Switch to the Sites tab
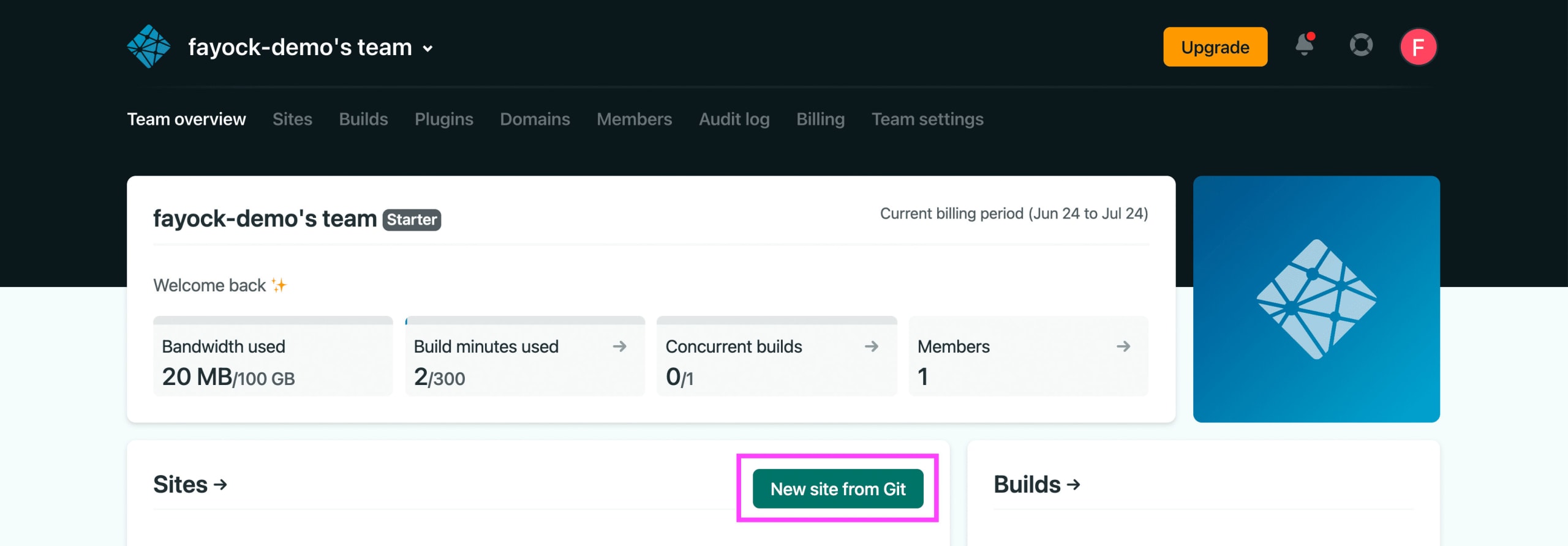 [292, 119]
